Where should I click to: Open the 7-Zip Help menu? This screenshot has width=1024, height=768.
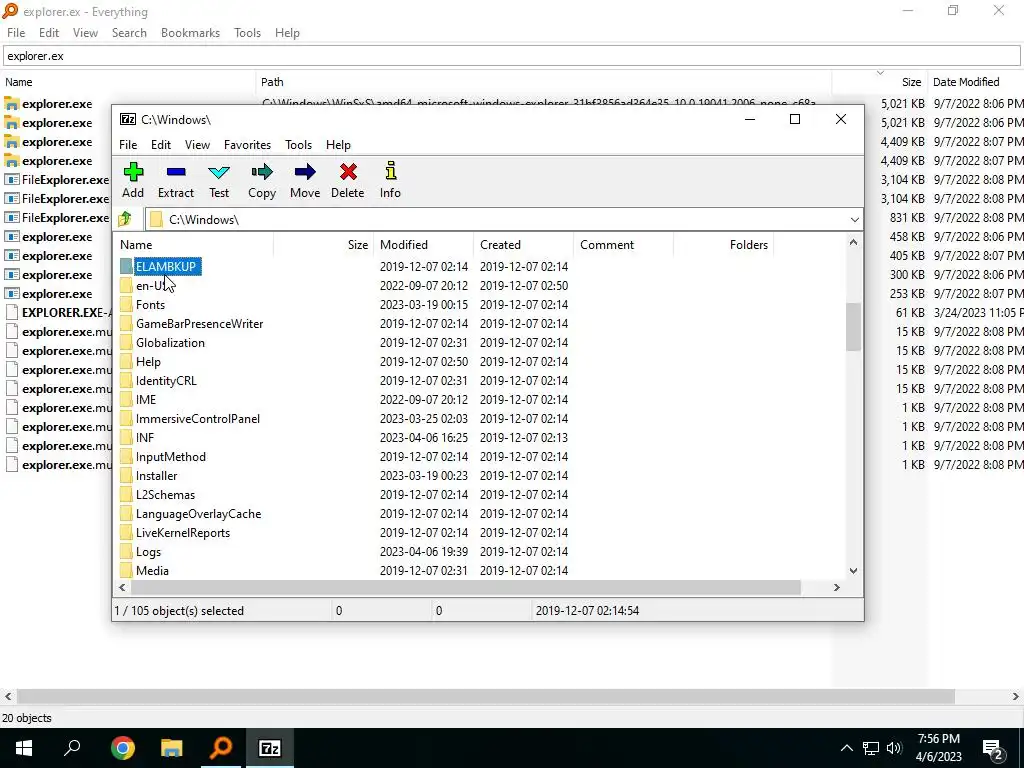coord(338,145)
